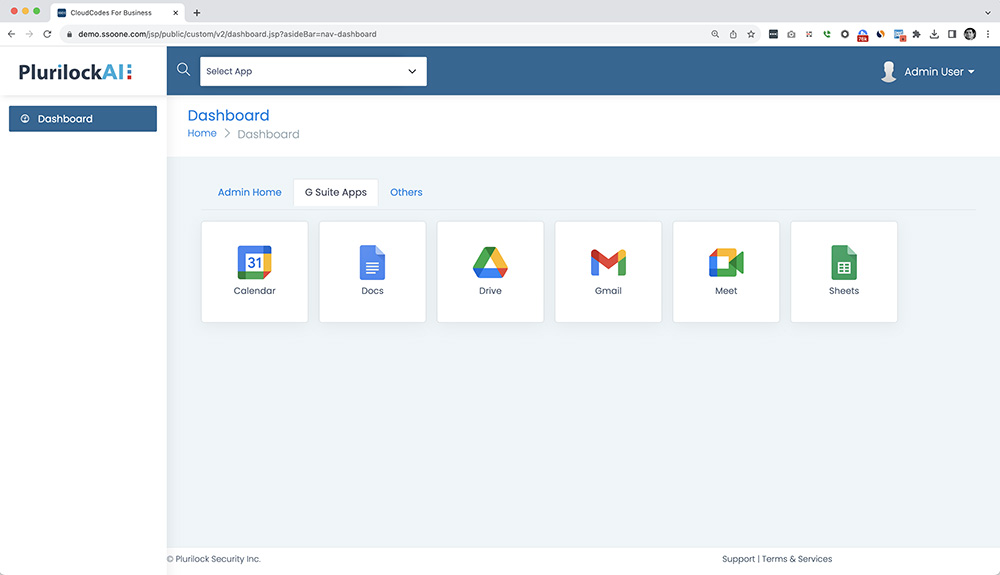
Task: Toggle the browser side panel icon
Action: [x=952, y=34]
